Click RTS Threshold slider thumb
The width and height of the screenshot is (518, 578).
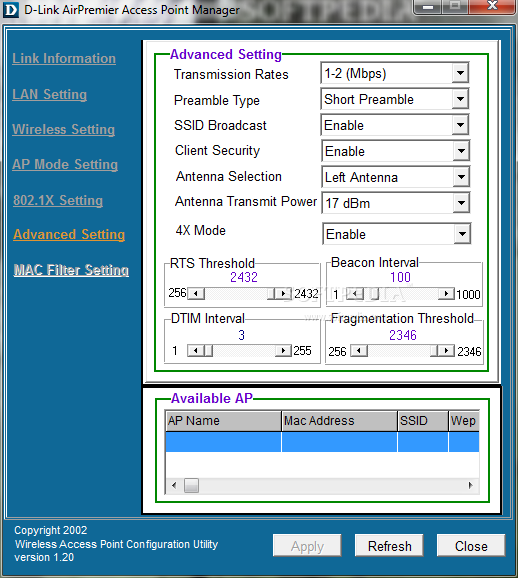[271, 294]
